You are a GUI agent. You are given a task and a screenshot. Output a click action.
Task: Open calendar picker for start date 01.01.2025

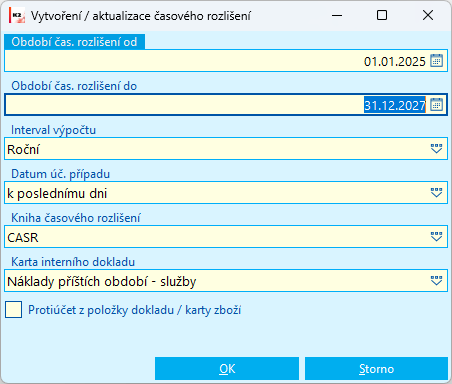point(436,61)
